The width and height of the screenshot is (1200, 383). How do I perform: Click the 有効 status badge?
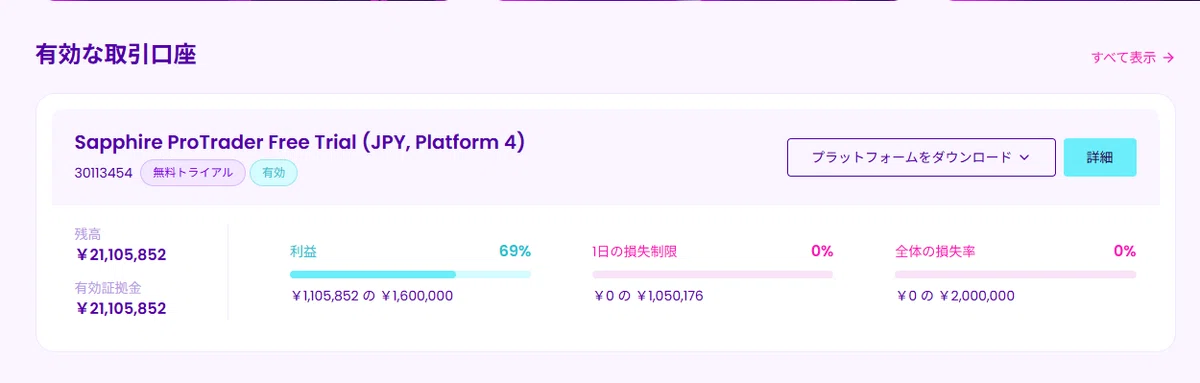(x=273, y=173)
